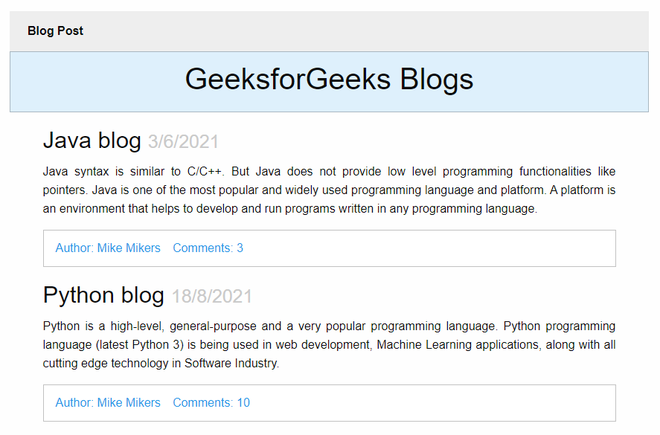Select the Java blog title
This screenshot has height=435, width=660.
pos(92,141)
